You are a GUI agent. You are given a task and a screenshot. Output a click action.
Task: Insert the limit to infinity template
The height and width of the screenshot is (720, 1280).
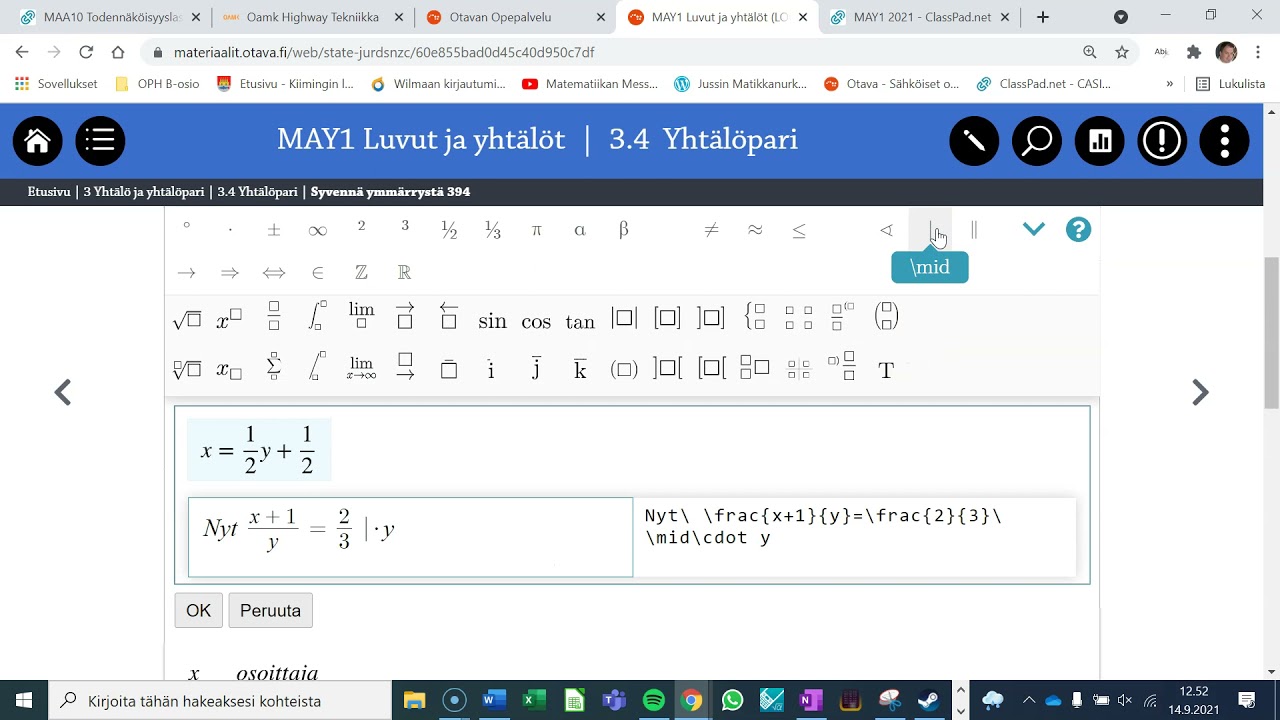(361, 368)
